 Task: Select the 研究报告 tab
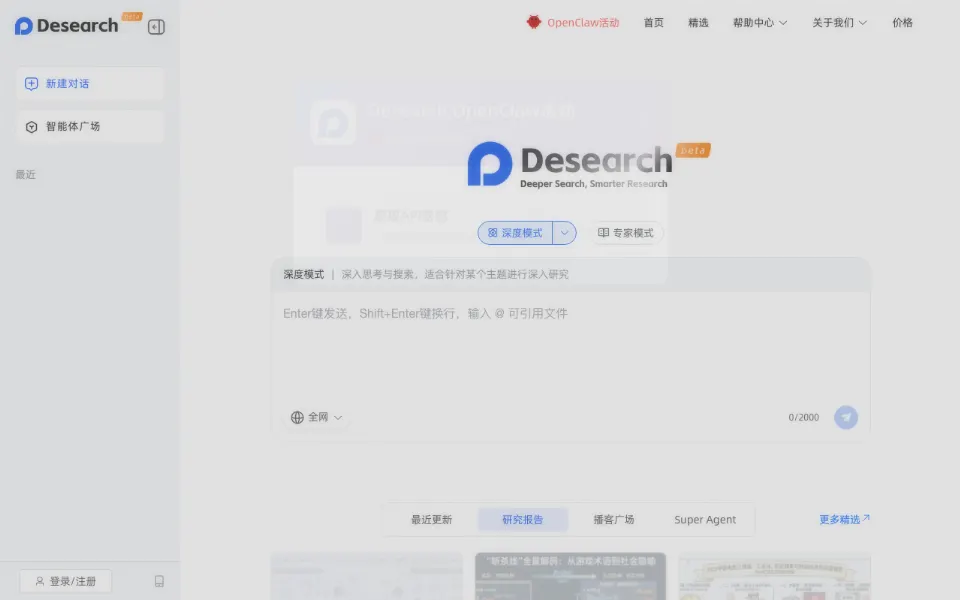[522, 520]
